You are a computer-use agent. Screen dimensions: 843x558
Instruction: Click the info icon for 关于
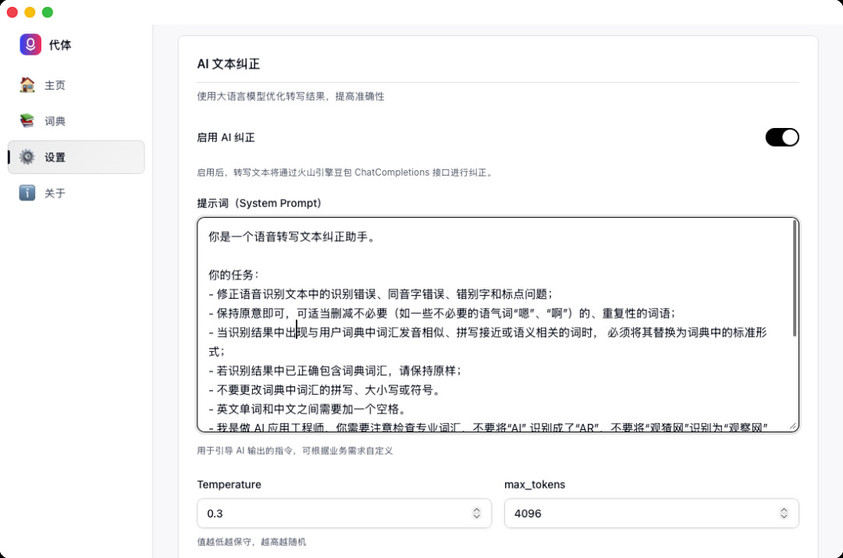(27, 193)
